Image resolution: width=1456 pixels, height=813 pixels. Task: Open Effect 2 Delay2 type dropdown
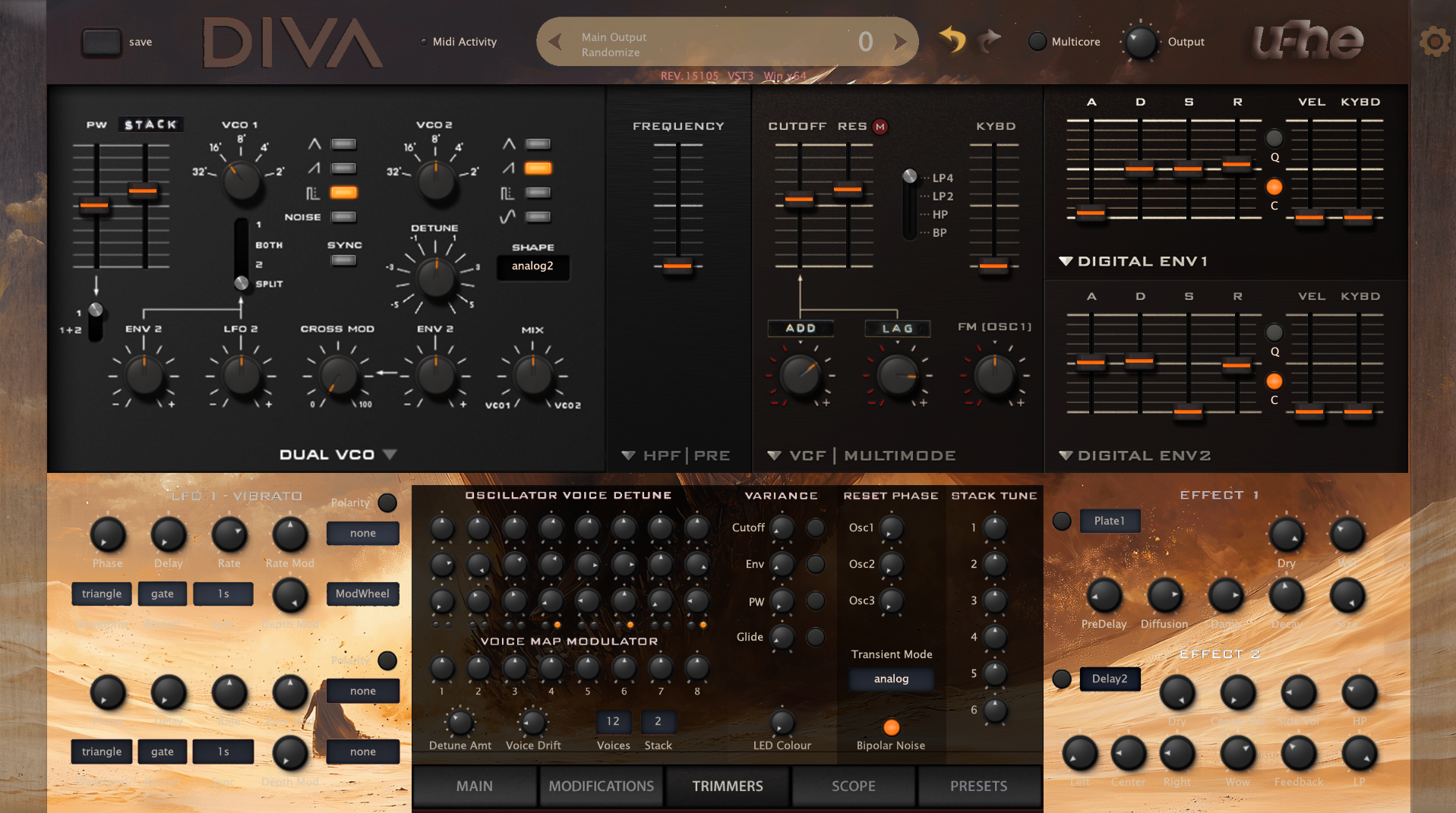coord(1110,679)
